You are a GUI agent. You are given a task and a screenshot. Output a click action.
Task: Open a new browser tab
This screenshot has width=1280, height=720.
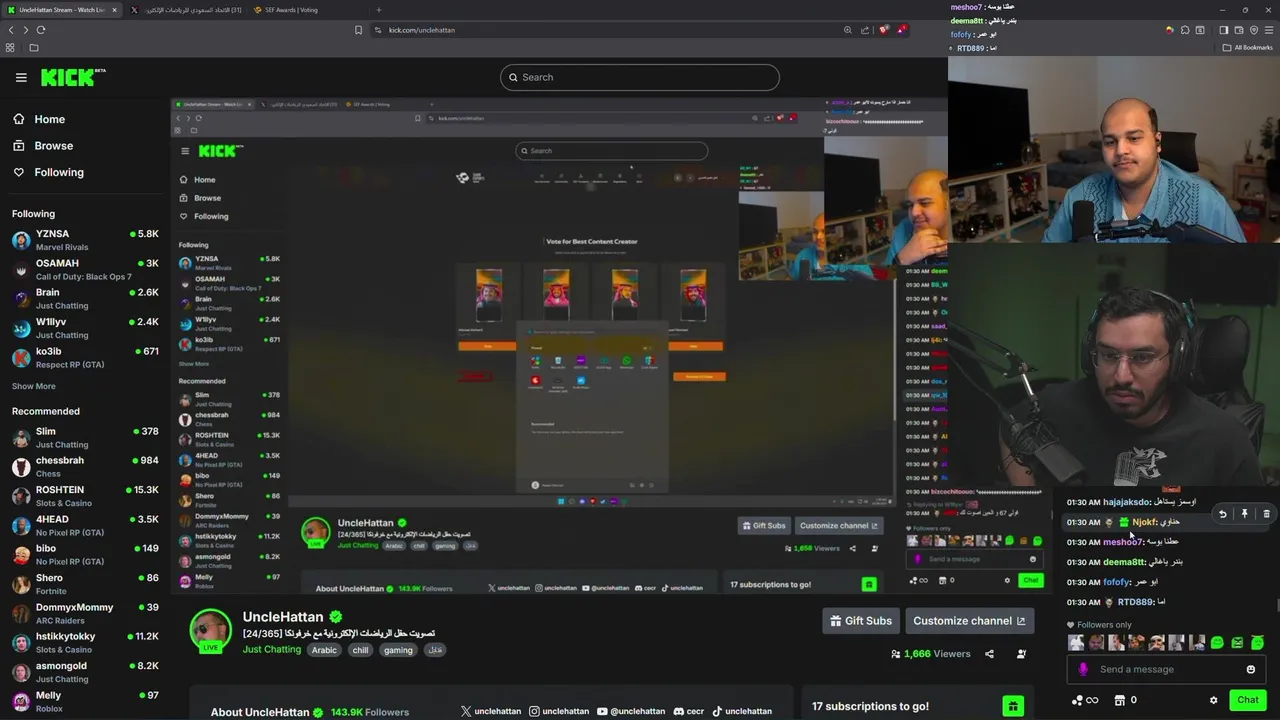[378, 10]
